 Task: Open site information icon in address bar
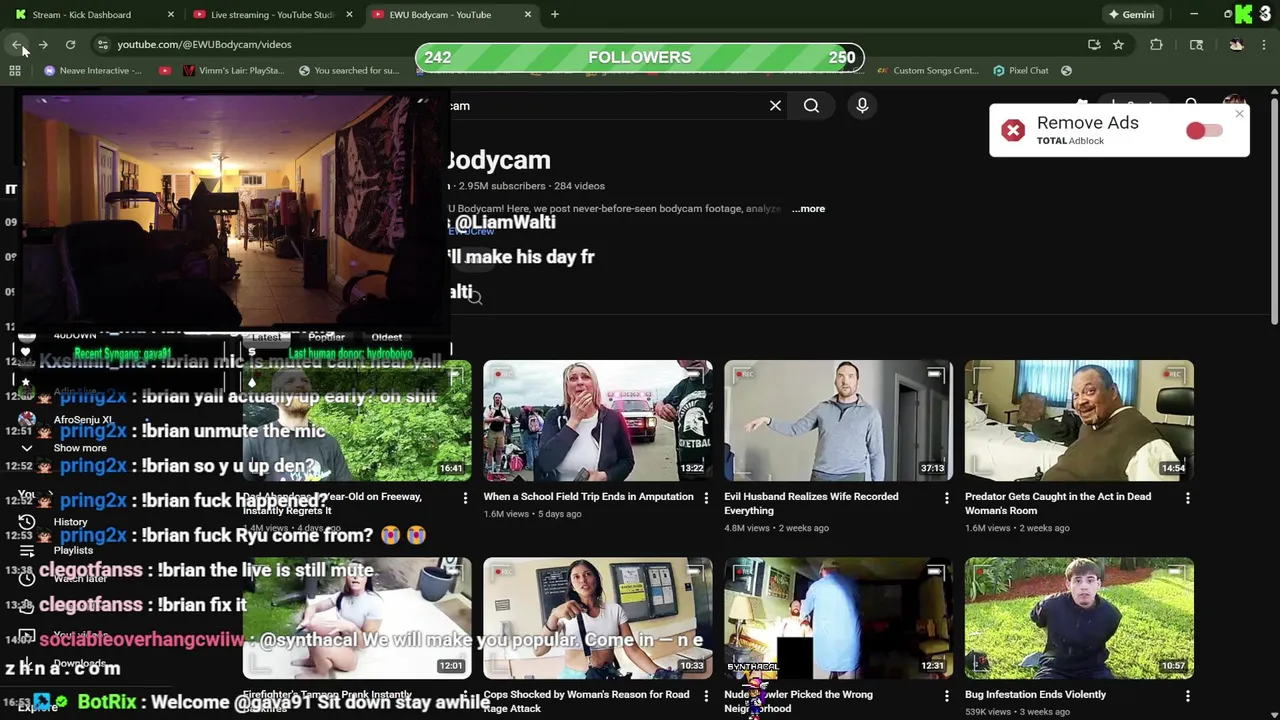pos(102,44)
